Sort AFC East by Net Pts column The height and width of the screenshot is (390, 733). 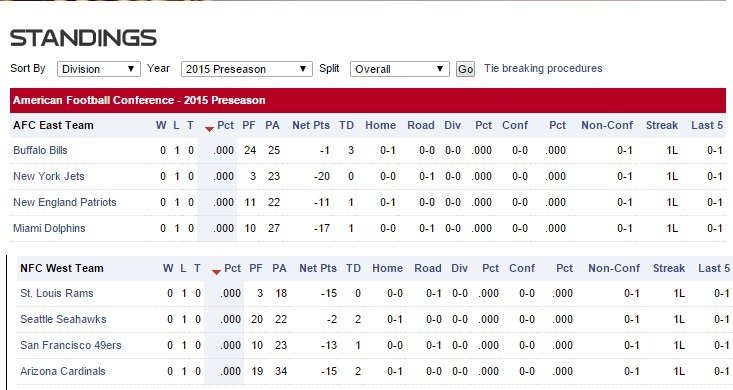click(311, 125)
